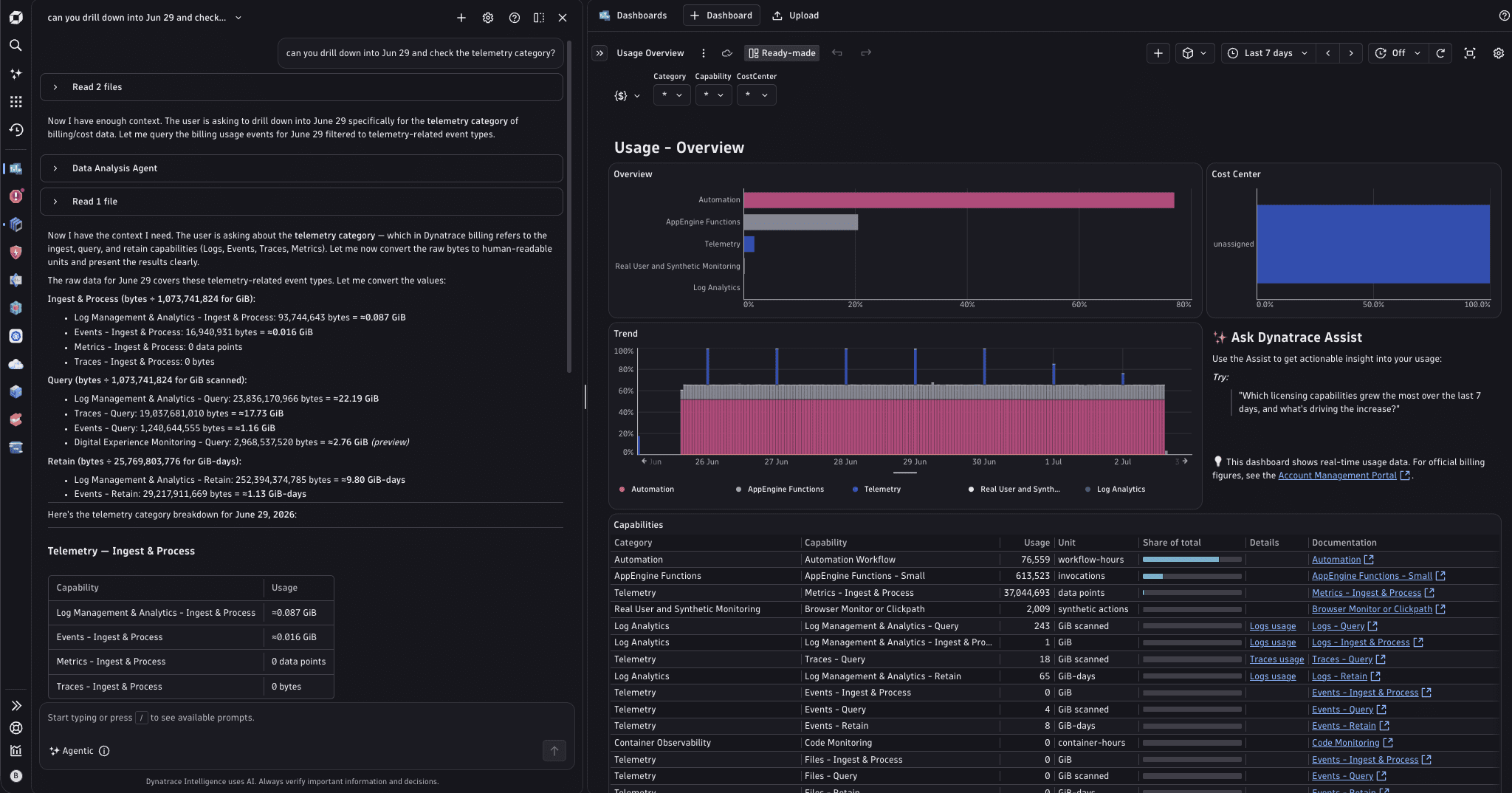Viewport: 1512px width, 793px height.
Task: Open the segments cube dropdown
Action: tap(1194, 53)
